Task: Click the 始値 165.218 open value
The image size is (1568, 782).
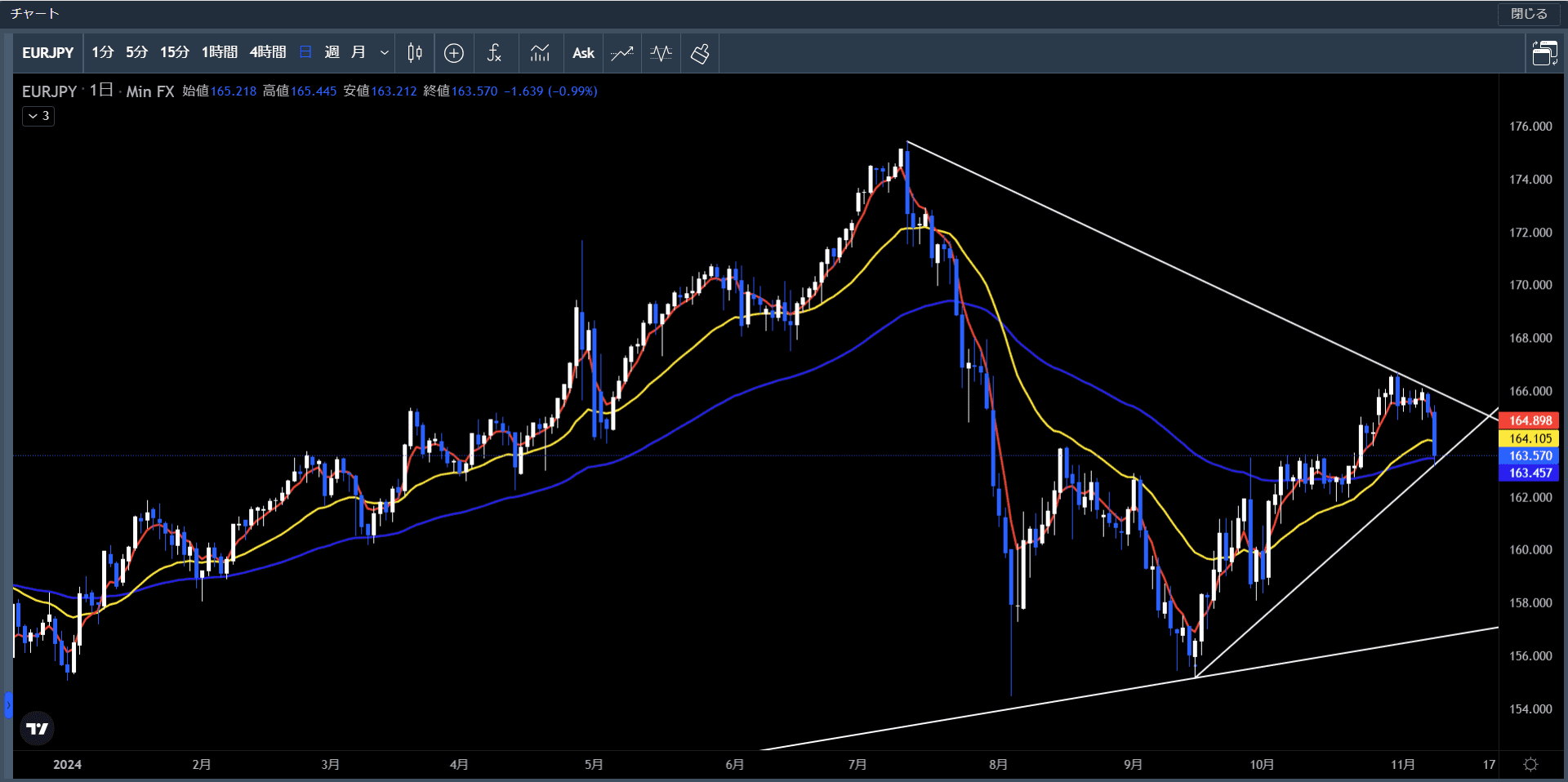Action: (x=219, y=91)
